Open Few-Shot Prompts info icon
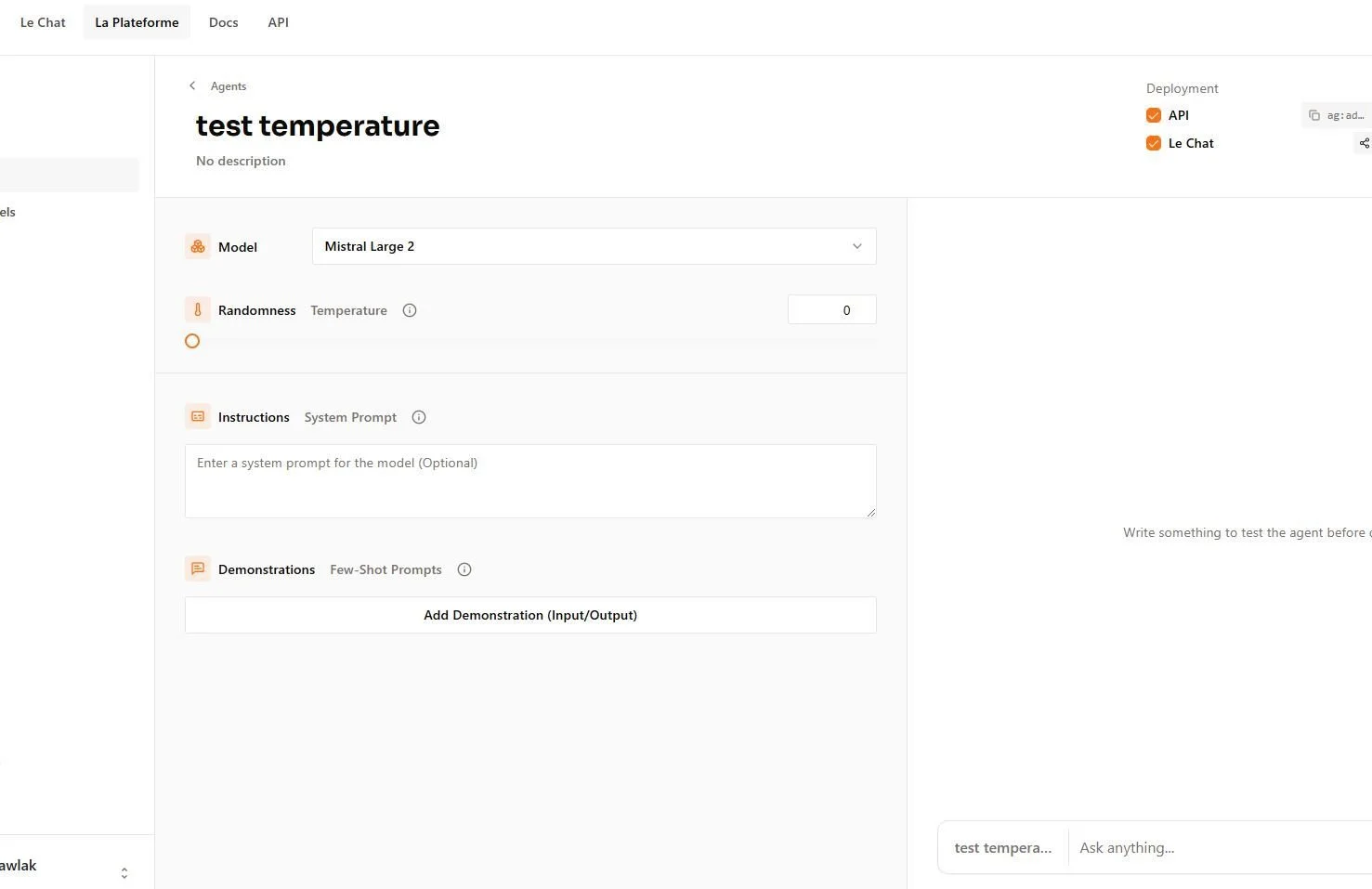The width and height of the screenshot is (1372, 889). click(464, 569)
